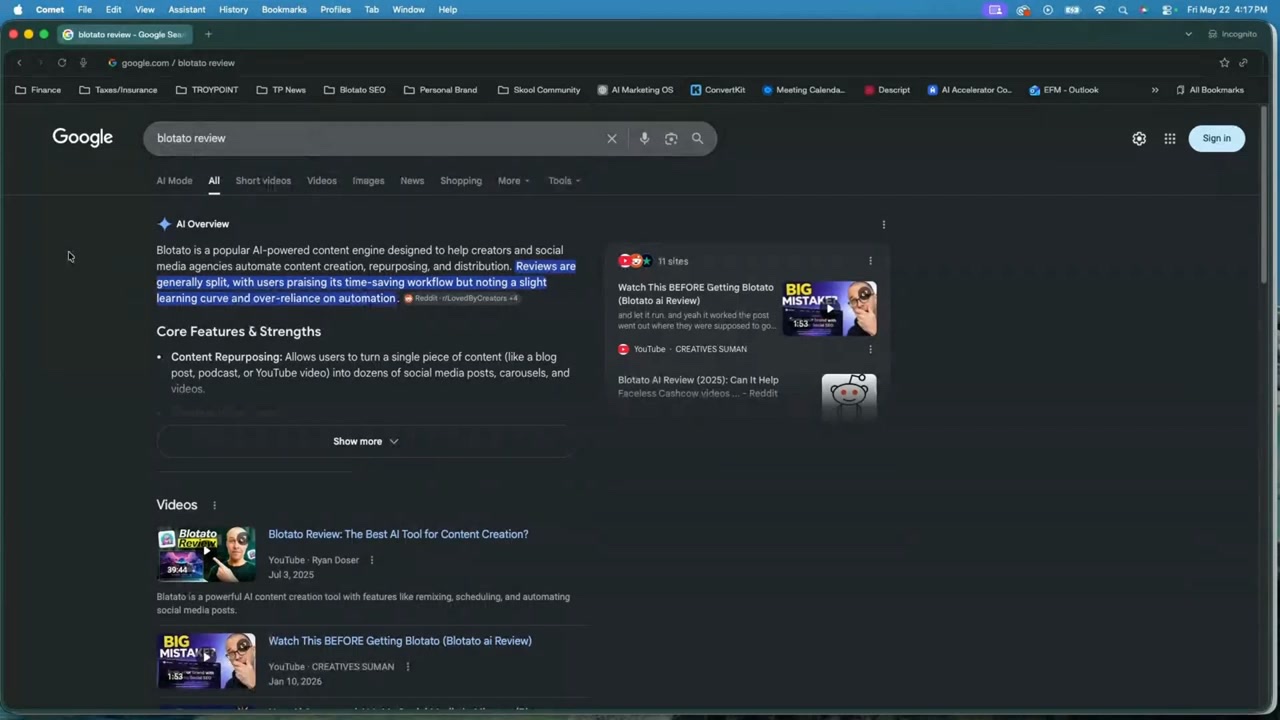Open the History menu

click(233, 10)
